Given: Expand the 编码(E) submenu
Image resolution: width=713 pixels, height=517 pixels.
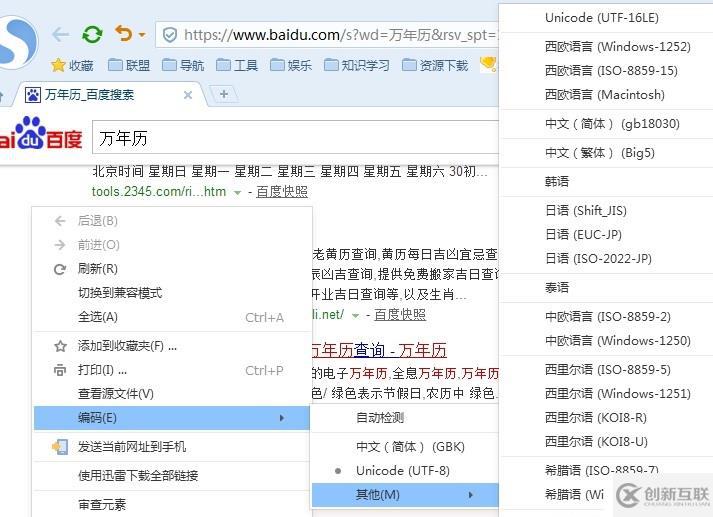Looking at the screenshot, I should tap(172, 417).
